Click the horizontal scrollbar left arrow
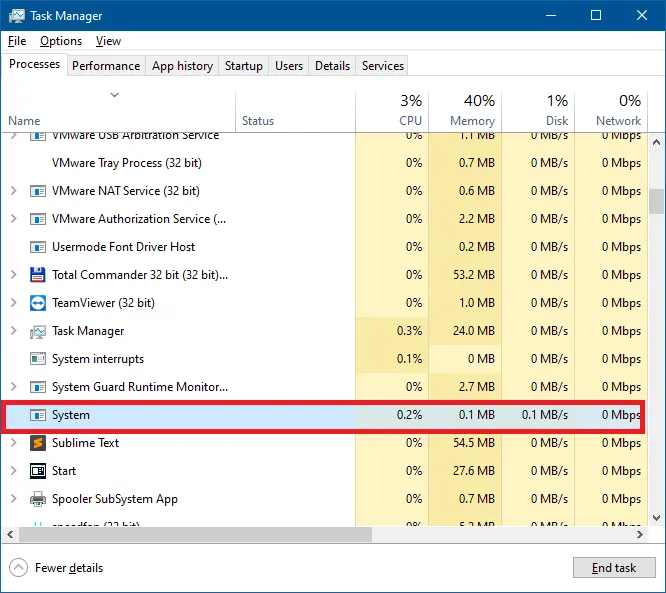 10,534
